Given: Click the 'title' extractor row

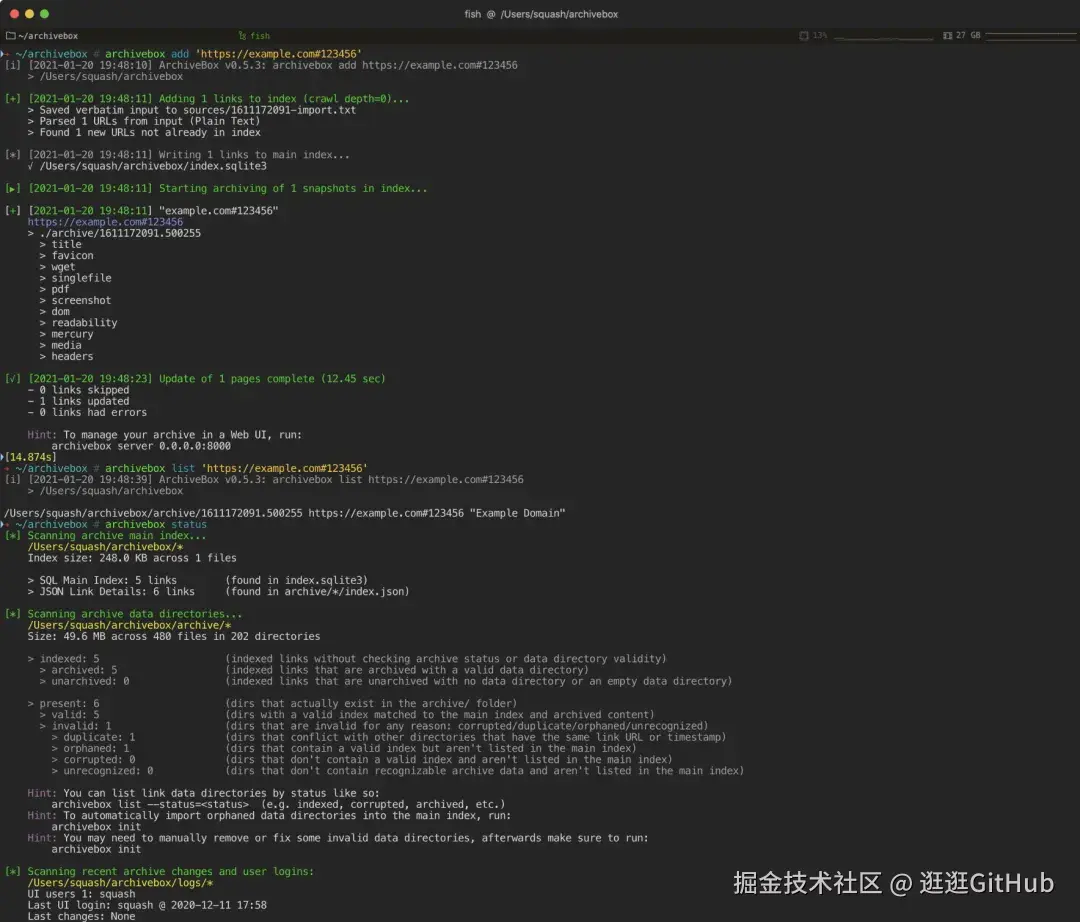Looking at the screenshot, I should pyautogui.click(x=61, y=244).
